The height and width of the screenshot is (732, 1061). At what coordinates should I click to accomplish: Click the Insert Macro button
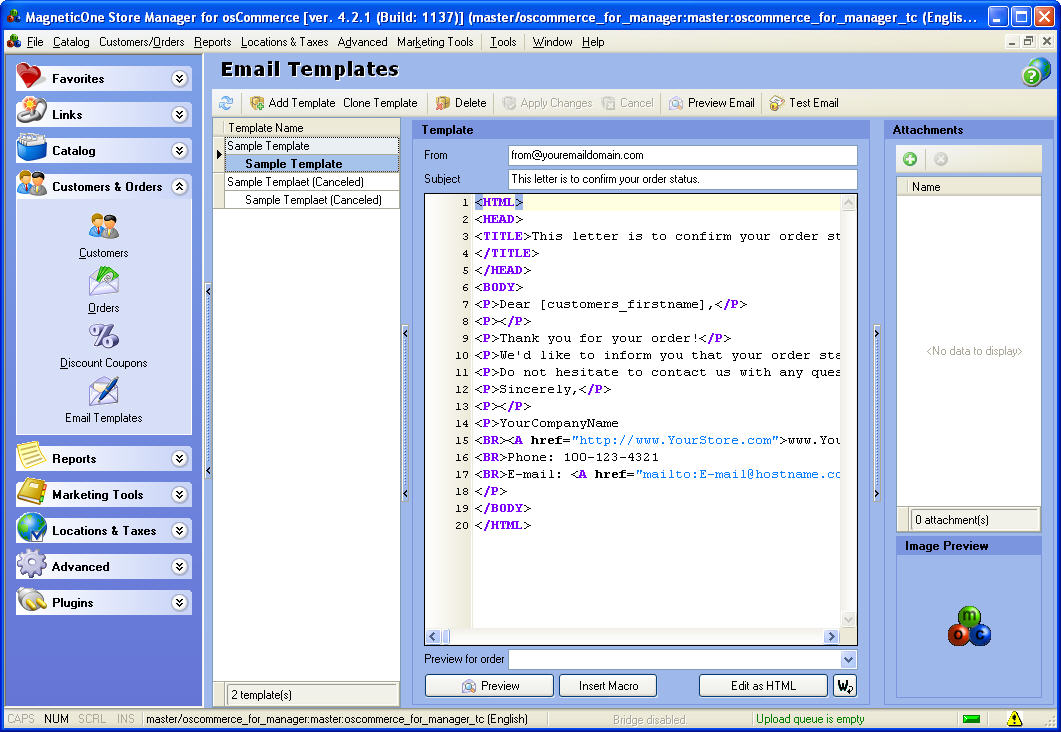coord(608,685)
